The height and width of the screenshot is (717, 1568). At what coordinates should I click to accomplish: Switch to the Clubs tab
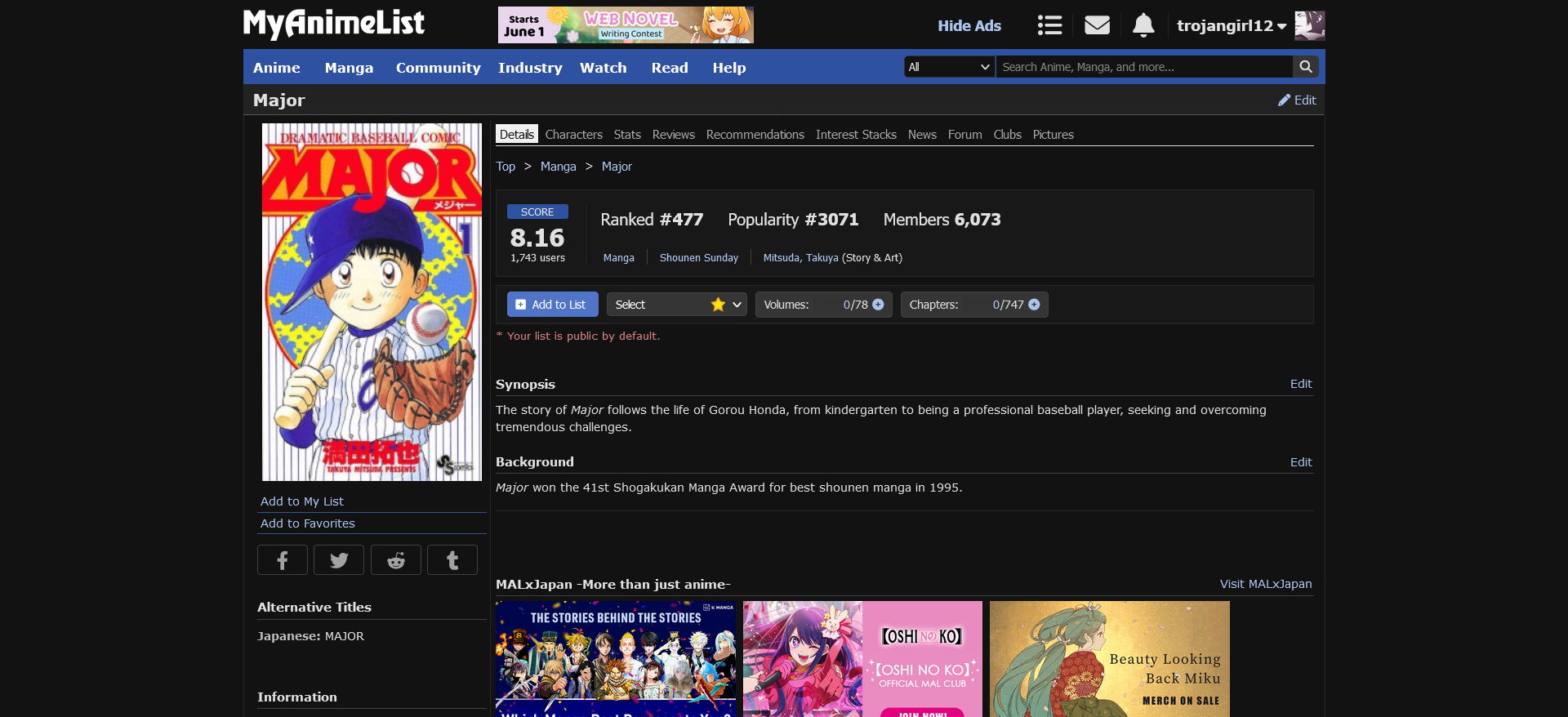point(1008,135)
